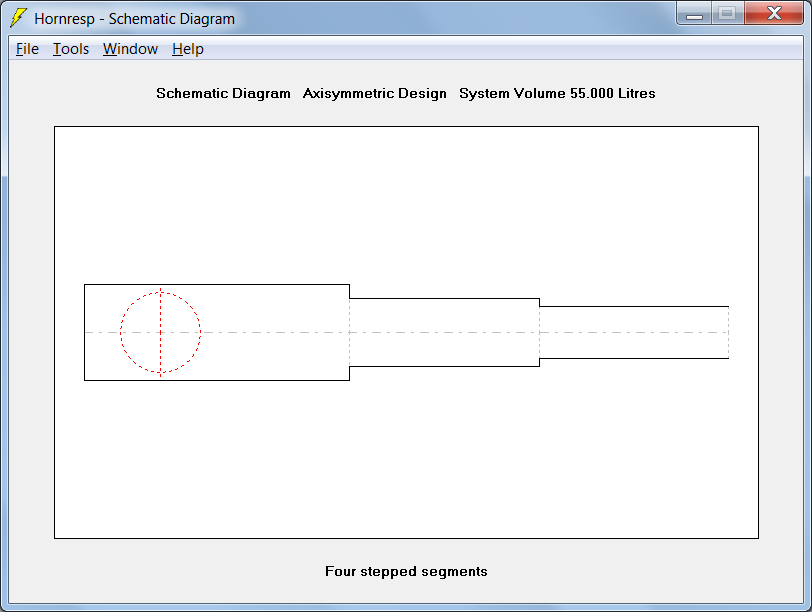Close the Hornresp Schematic Diagram window
812x612 pixels.
[x=774, y=14]
